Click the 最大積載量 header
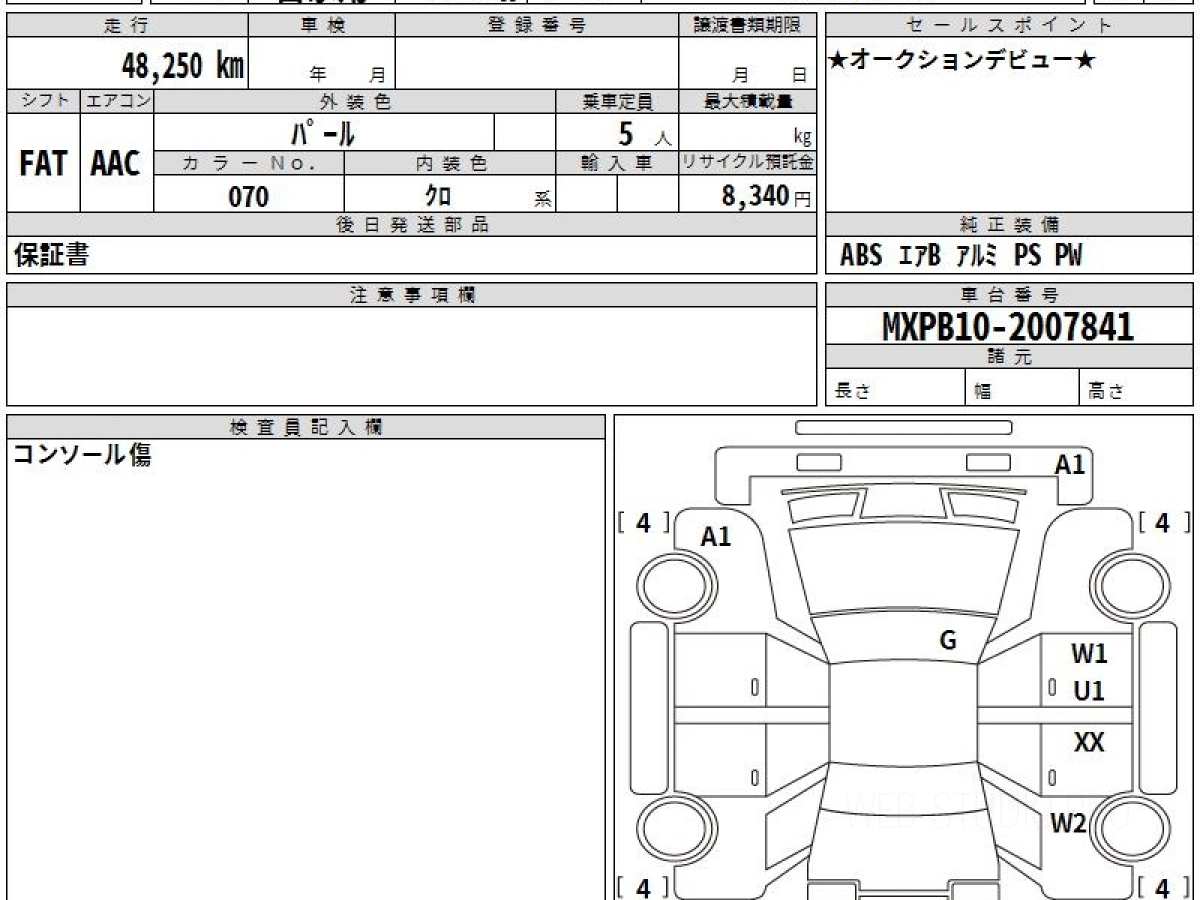Viewport: 1200px width, 900px height. pyautogui.click(x=748, y=101)
